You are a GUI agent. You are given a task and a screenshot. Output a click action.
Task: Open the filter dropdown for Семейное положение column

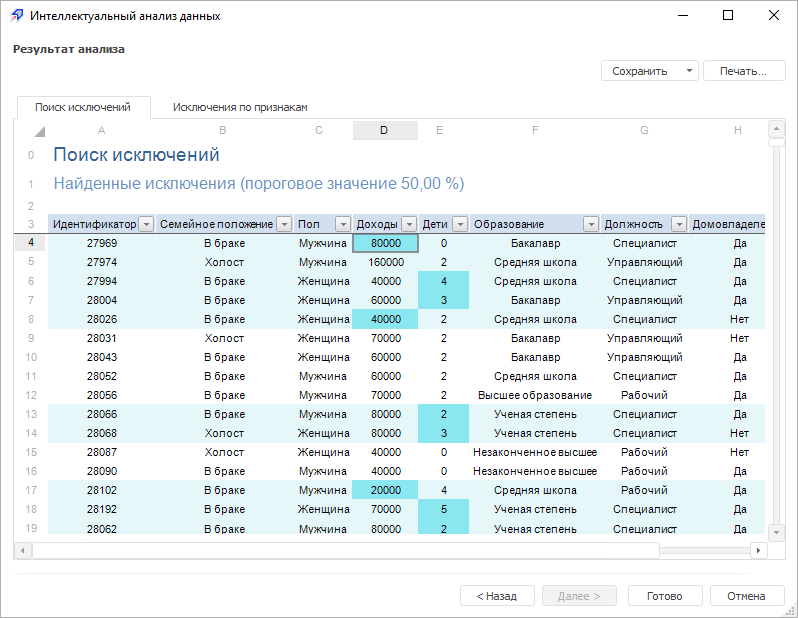point(284,224)
